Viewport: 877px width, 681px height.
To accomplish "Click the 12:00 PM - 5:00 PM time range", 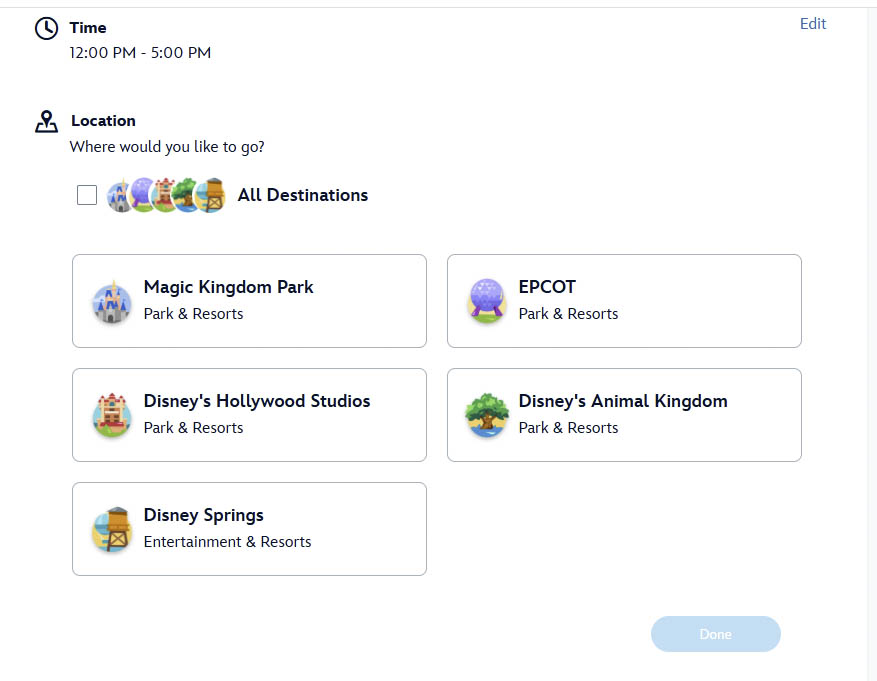I will tap(140, 53).
